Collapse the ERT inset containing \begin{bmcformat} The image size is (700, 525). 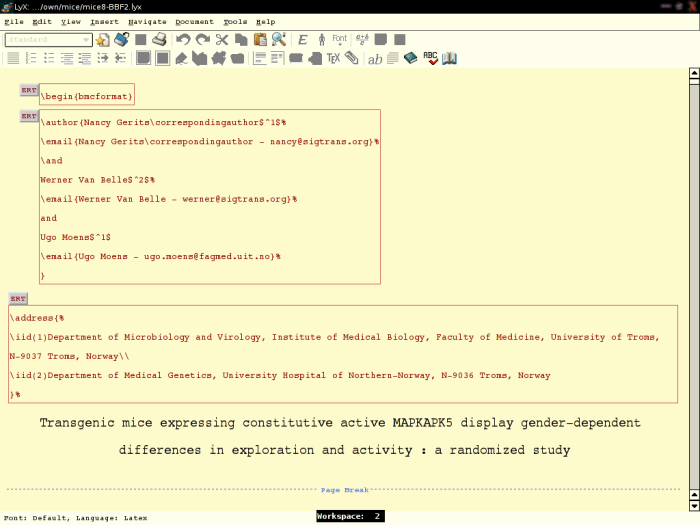click(29, 91)
